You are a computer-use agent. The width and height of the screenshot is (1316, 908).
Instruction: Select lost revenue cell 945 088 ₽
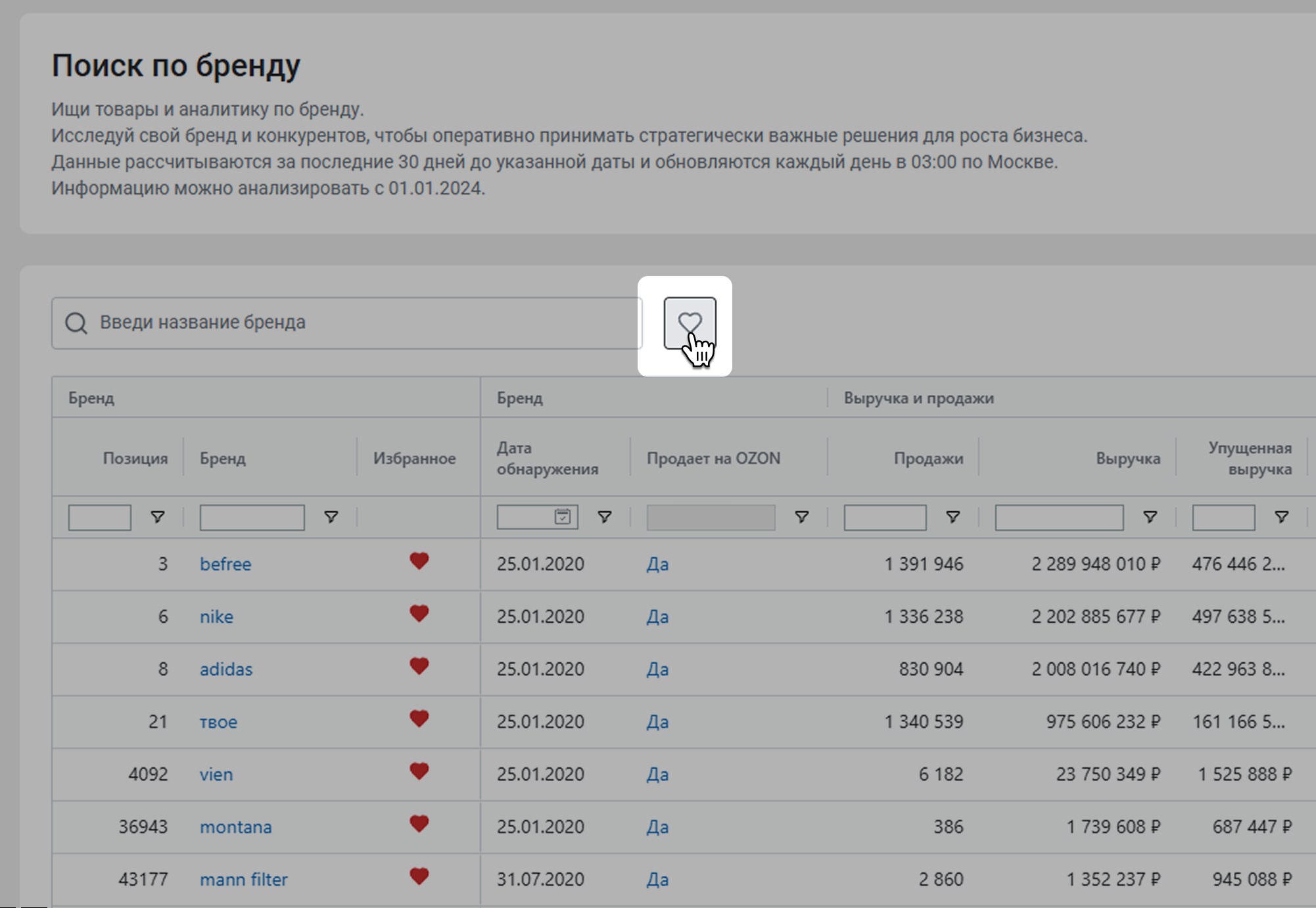click(x=1252, y=879)
